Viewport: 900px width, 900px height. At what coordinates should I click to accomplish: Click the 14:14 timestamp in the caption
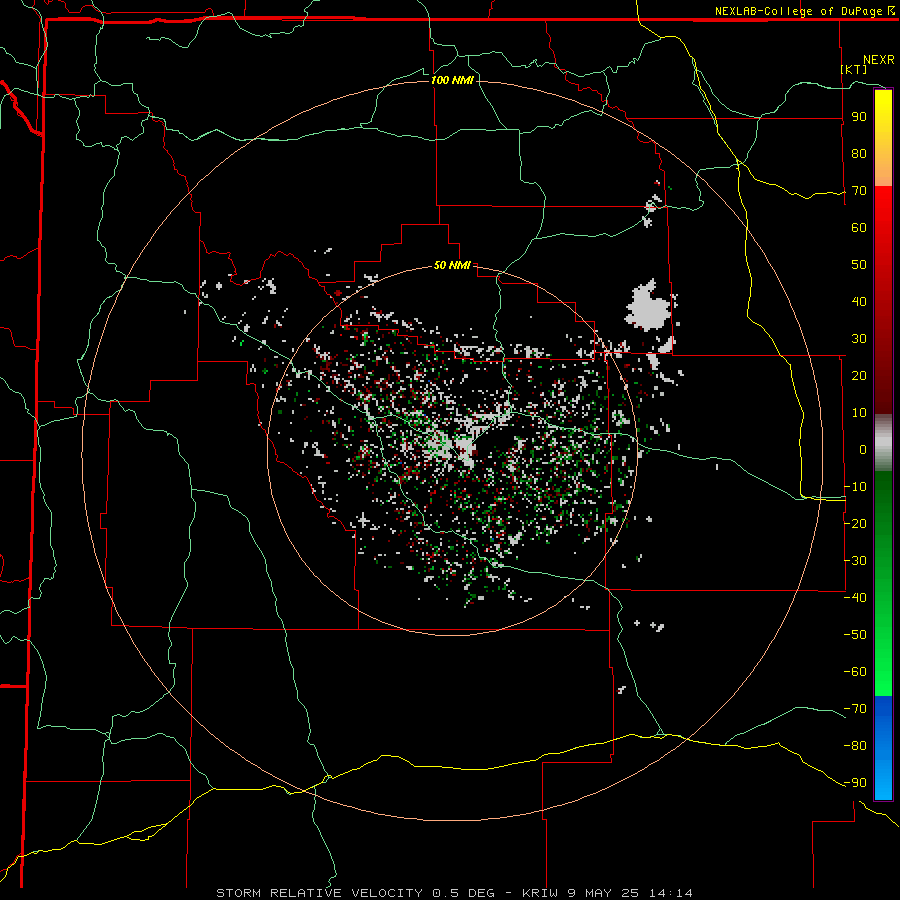671,893
